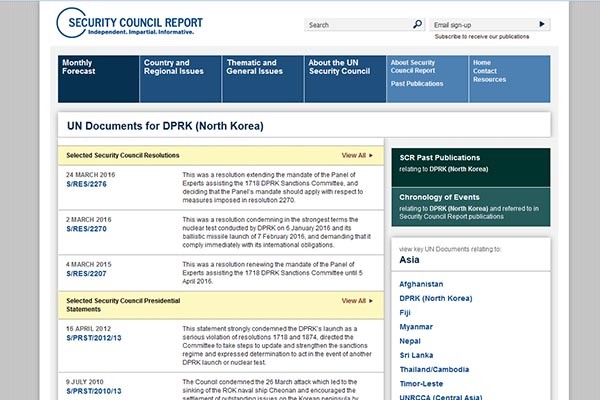Select Nepal in Asia list

[410, 341]
